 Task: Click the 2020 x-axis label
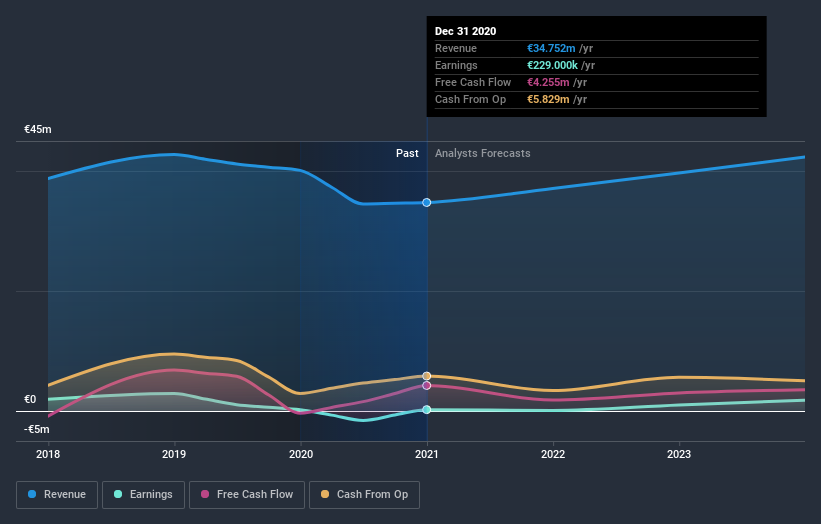click(301, 454)
